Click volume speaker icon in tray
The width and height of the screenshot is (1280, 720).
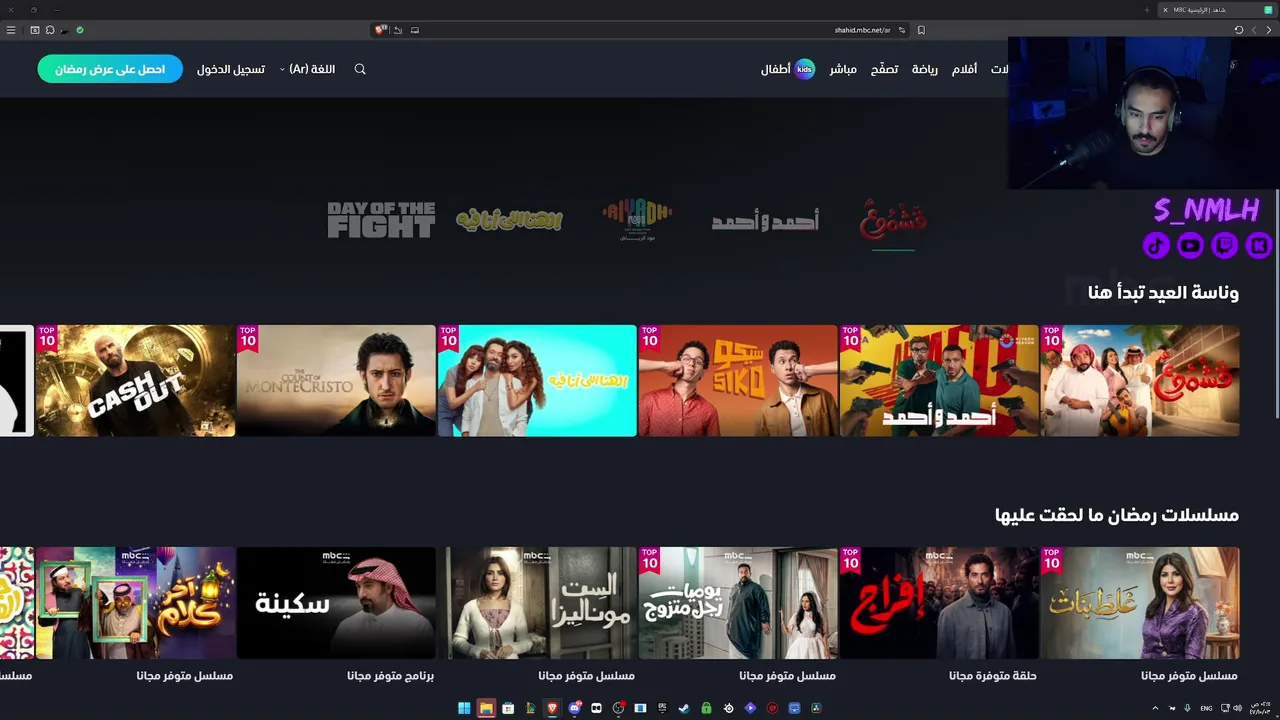coord(1239,708)
